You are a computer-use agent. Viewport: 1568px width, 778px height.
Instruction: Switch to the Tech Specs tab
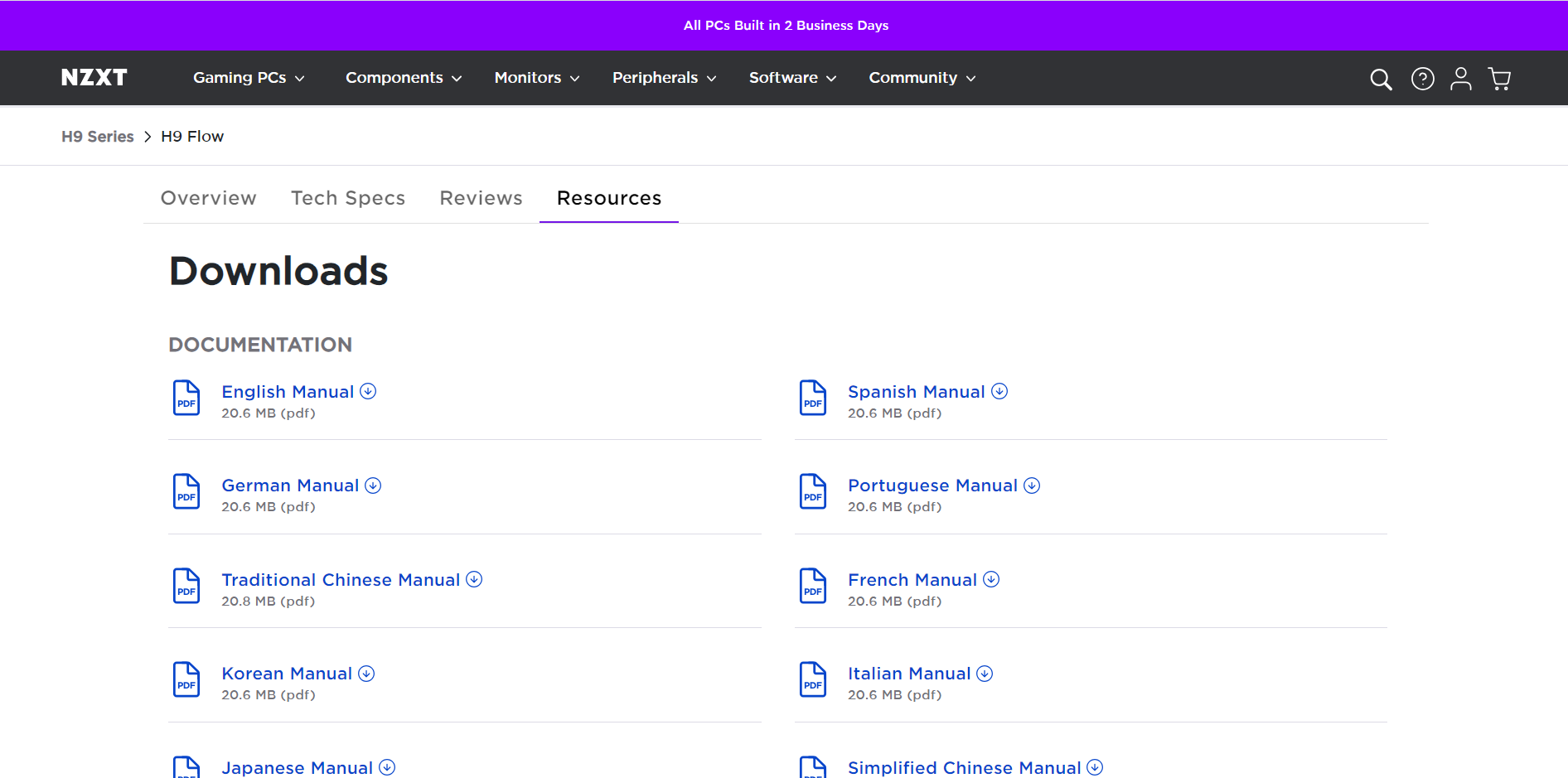point(348,198)
